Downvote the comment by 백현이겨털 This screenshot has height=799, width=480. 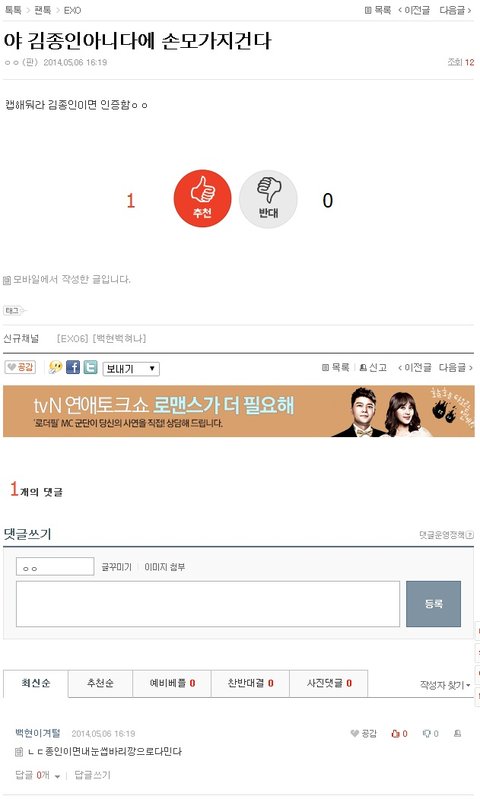(431, 734)
